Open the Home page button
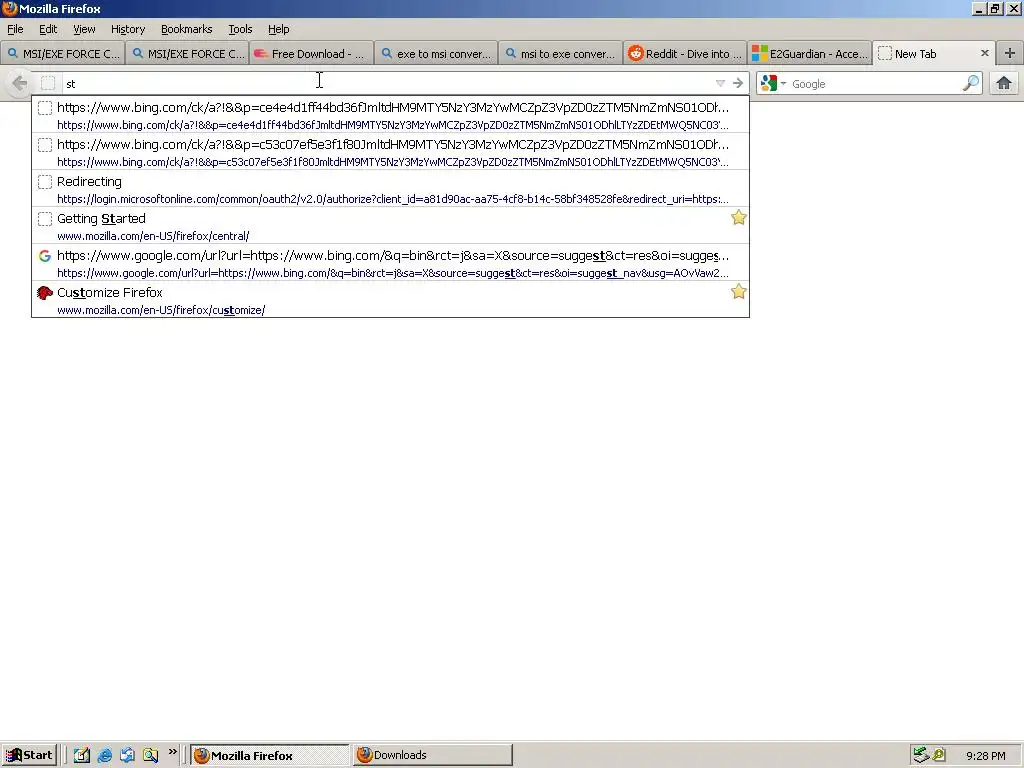Image resolution: width=1024 pixels, height=768 pixels. coord(1004,83)
